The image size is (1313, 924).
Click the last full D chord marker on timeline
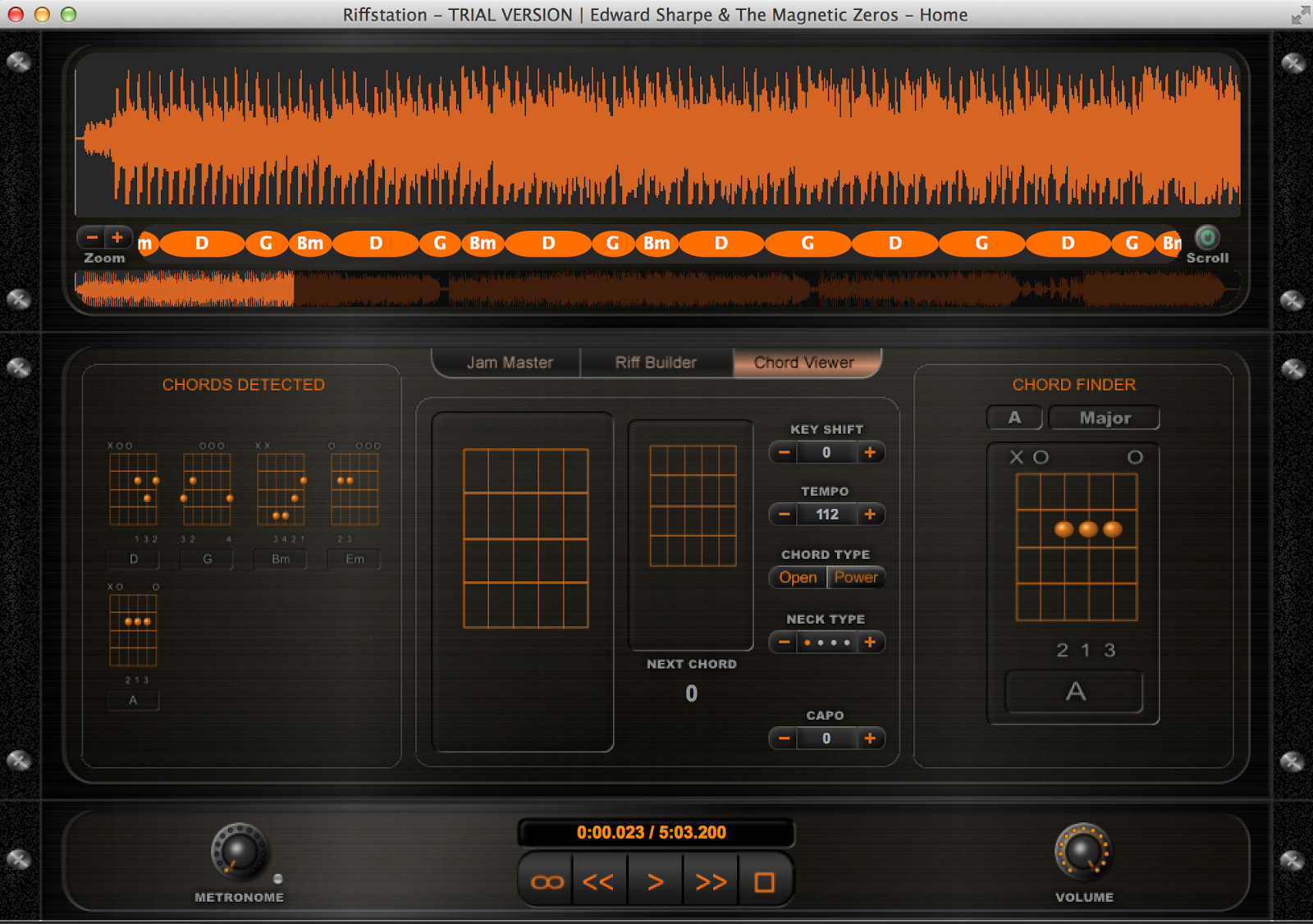[x=1068, y=243]
